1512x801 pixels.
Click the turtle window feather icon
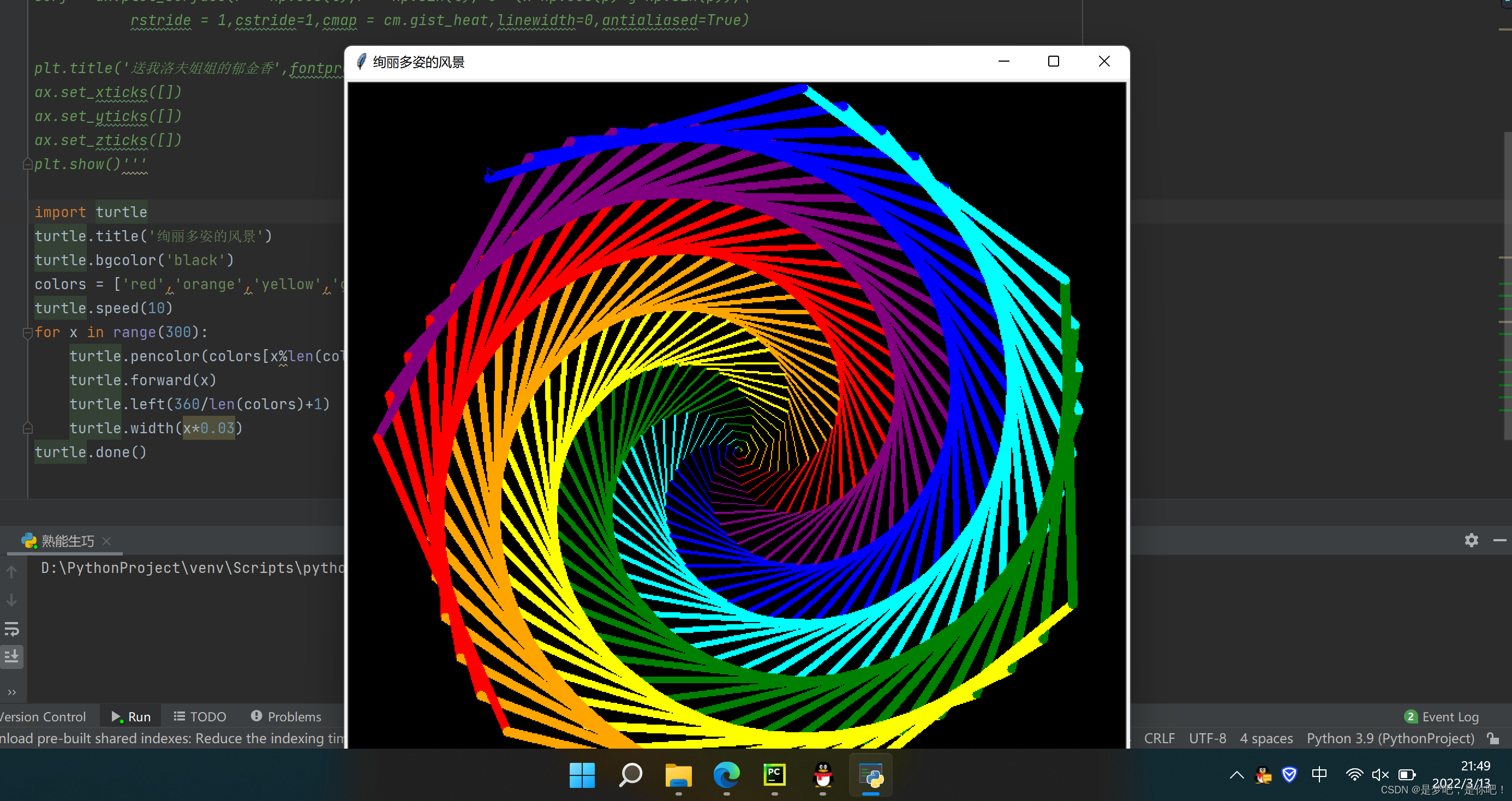tap(362, 62)
